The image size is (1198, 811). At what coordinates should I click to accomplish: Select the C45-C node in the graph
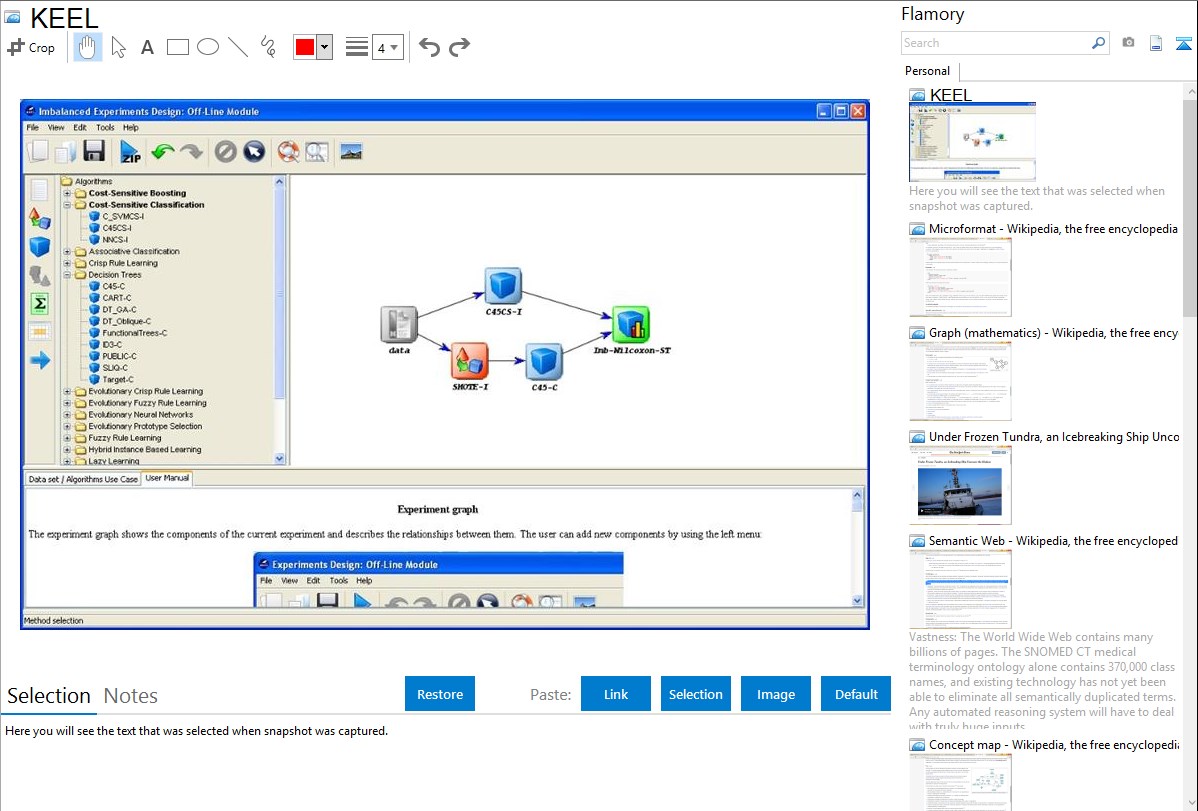pyautogui.click(x=544, y=362)
